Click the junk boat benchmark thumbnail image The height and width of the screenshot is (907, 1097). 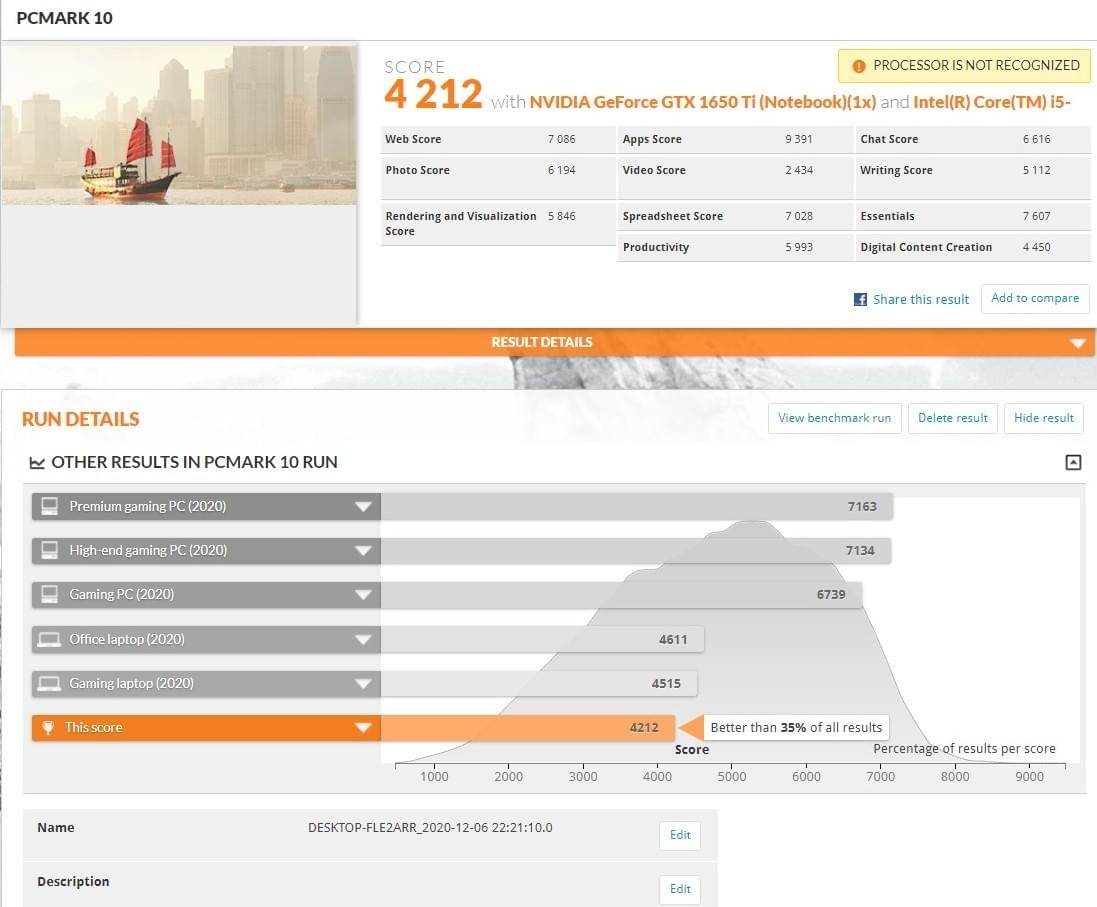pyautogui.click(x=178, y=125)
